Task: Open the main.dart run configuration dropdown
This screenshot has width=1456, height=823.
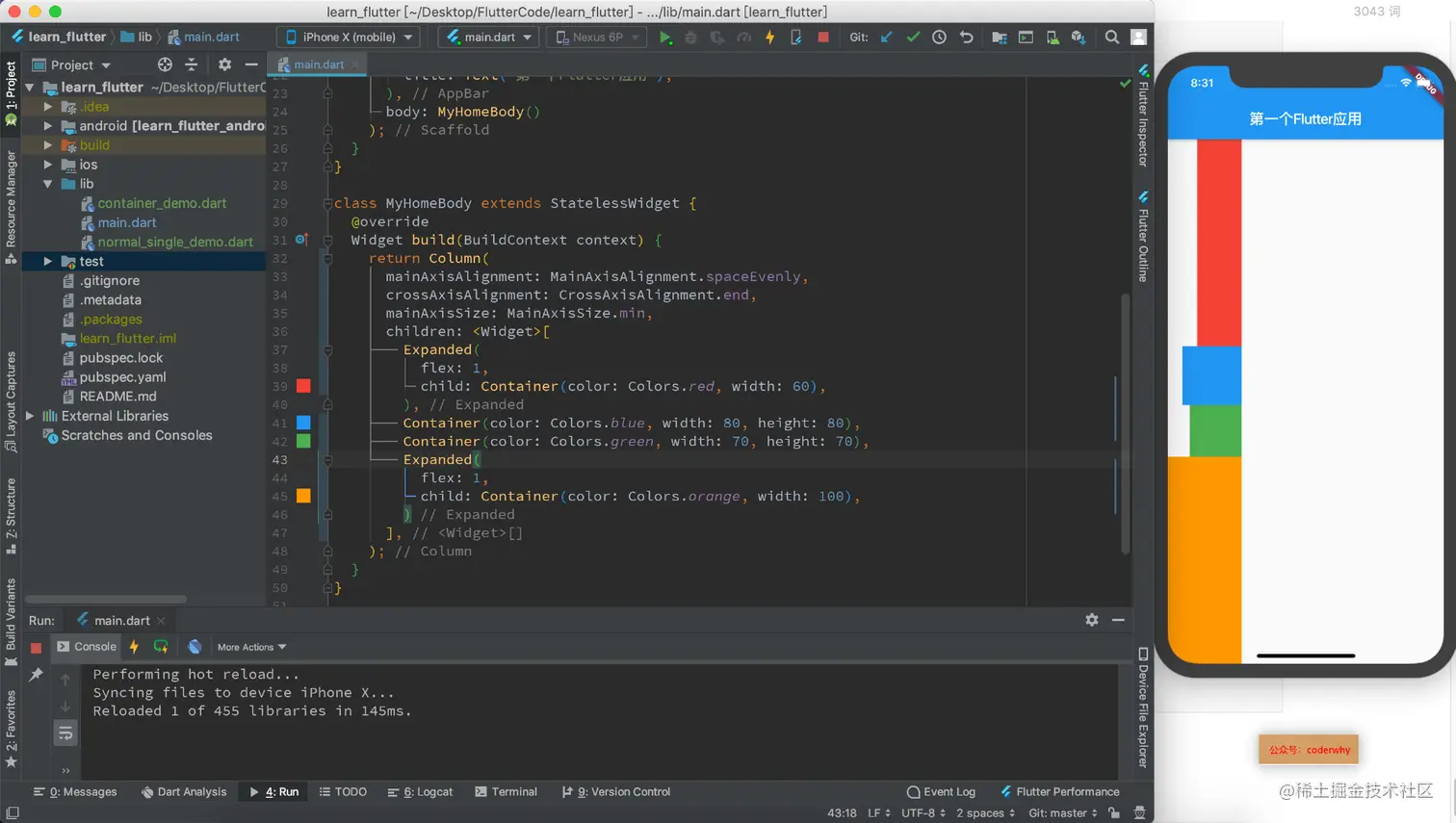Action: click(490, 38)
